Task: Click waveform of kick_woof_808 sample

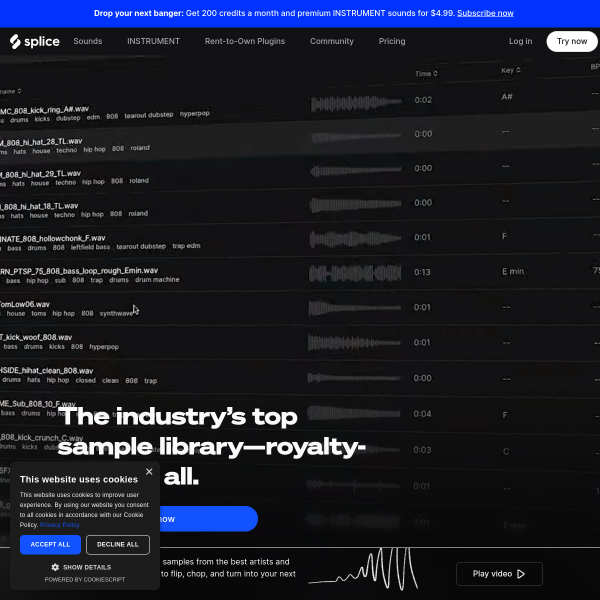Action: 354,343
